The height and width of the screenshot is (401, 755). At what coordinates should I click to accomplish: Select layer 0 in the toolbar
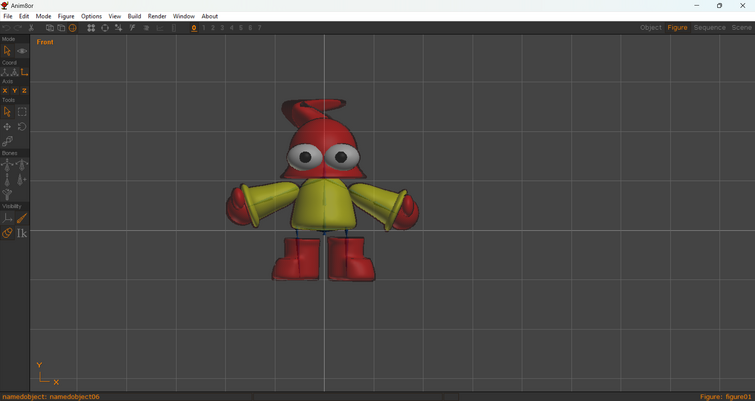pos(194,28)
